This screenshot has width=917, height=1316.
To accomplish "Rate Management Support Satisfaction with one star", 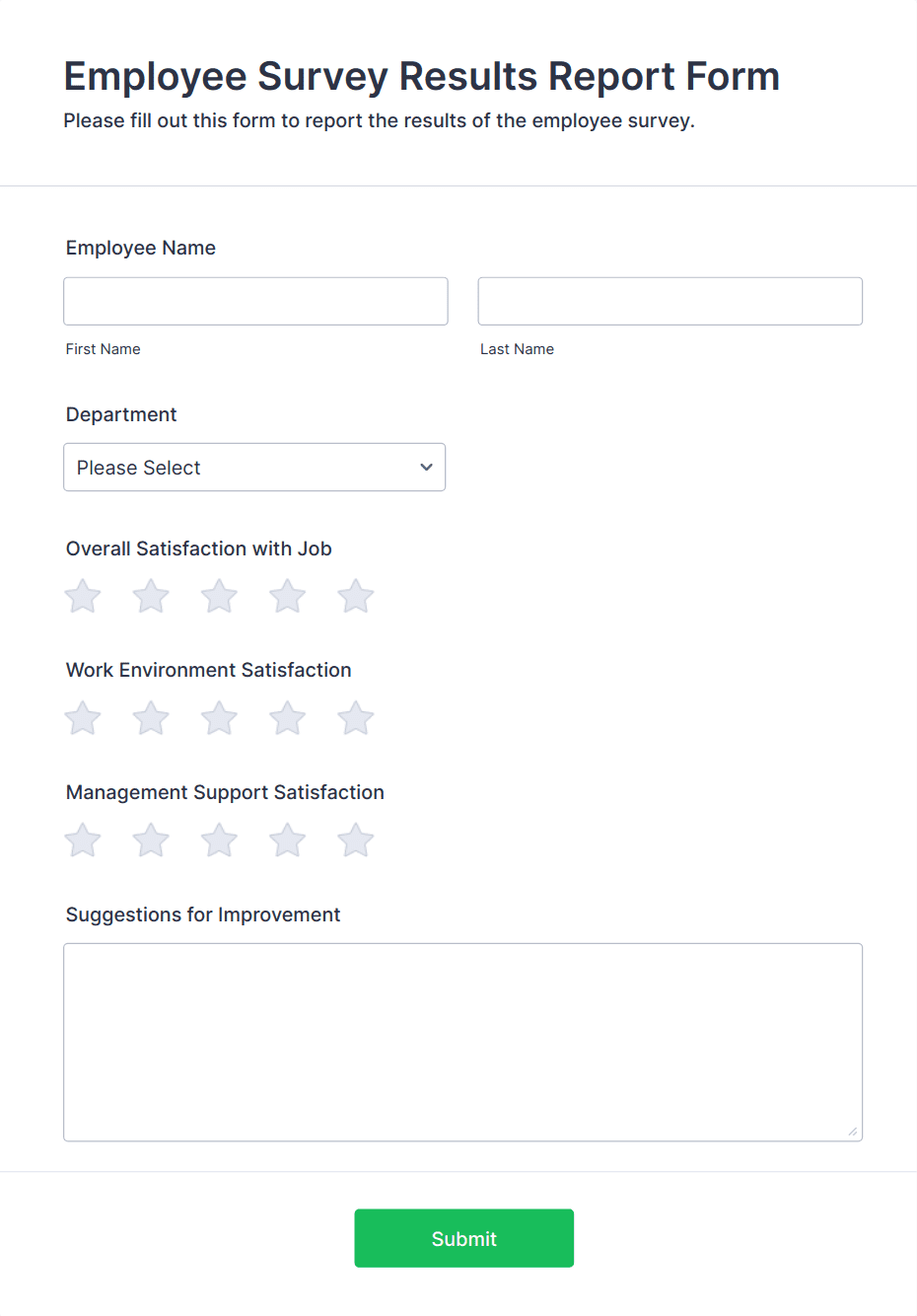I will [x=82, y=841].
